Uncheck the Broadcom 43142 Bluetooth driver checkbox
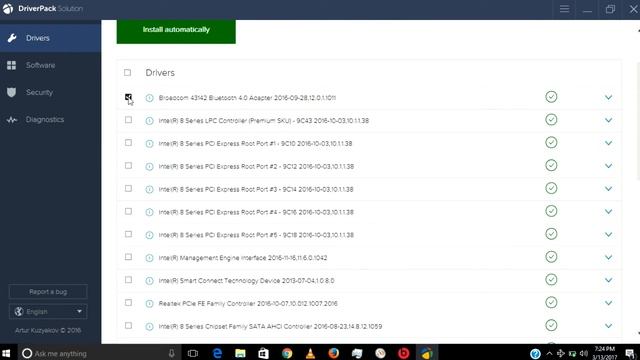Image resolution: width=640 pixels, height=360 pixels. [x=128, y=97]
